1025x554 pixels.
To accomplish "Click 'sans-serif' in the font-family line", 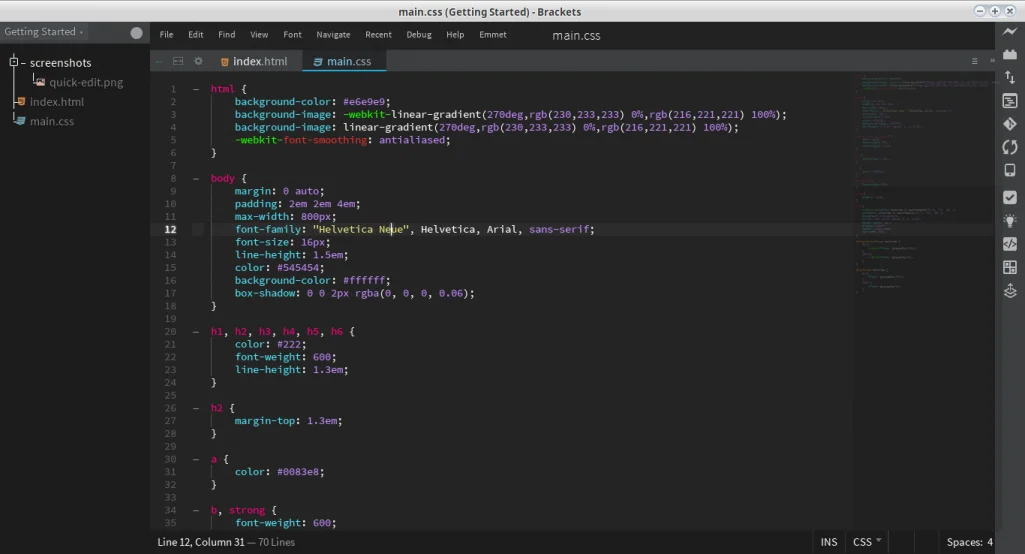I will pos(559,230).
